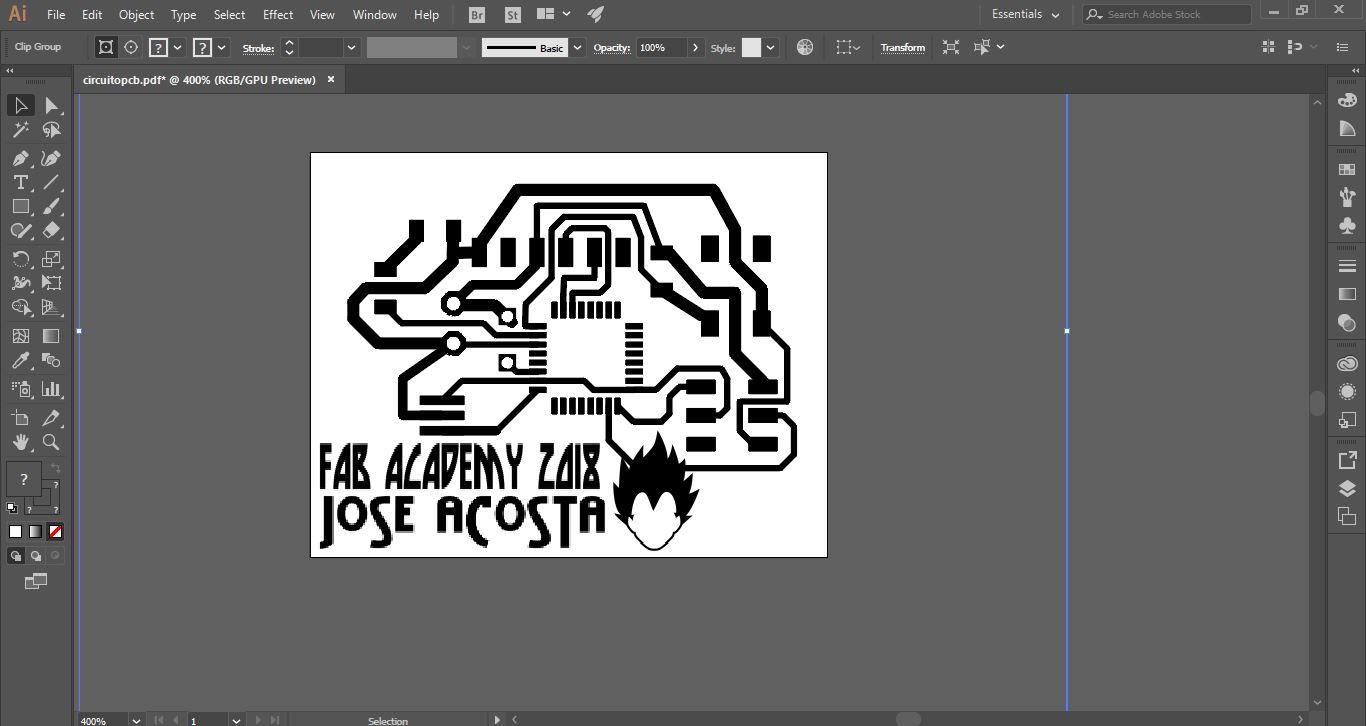This screenshot has height=726, width=1366.
Task: Set paint type to None
Action: (56, 532)
